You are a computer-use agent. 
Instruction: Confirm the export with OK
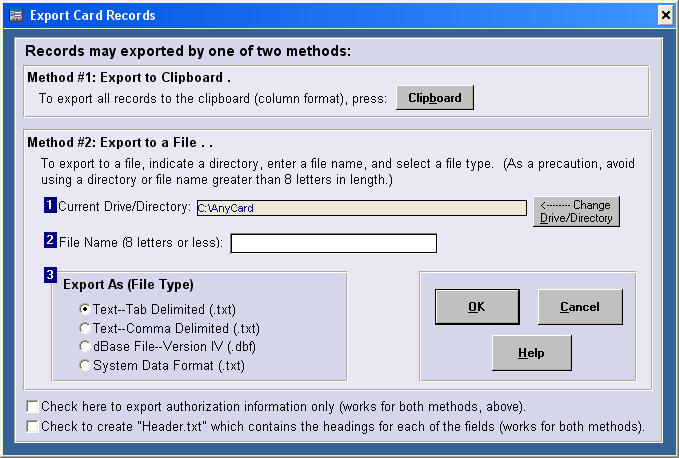point(477,307)
